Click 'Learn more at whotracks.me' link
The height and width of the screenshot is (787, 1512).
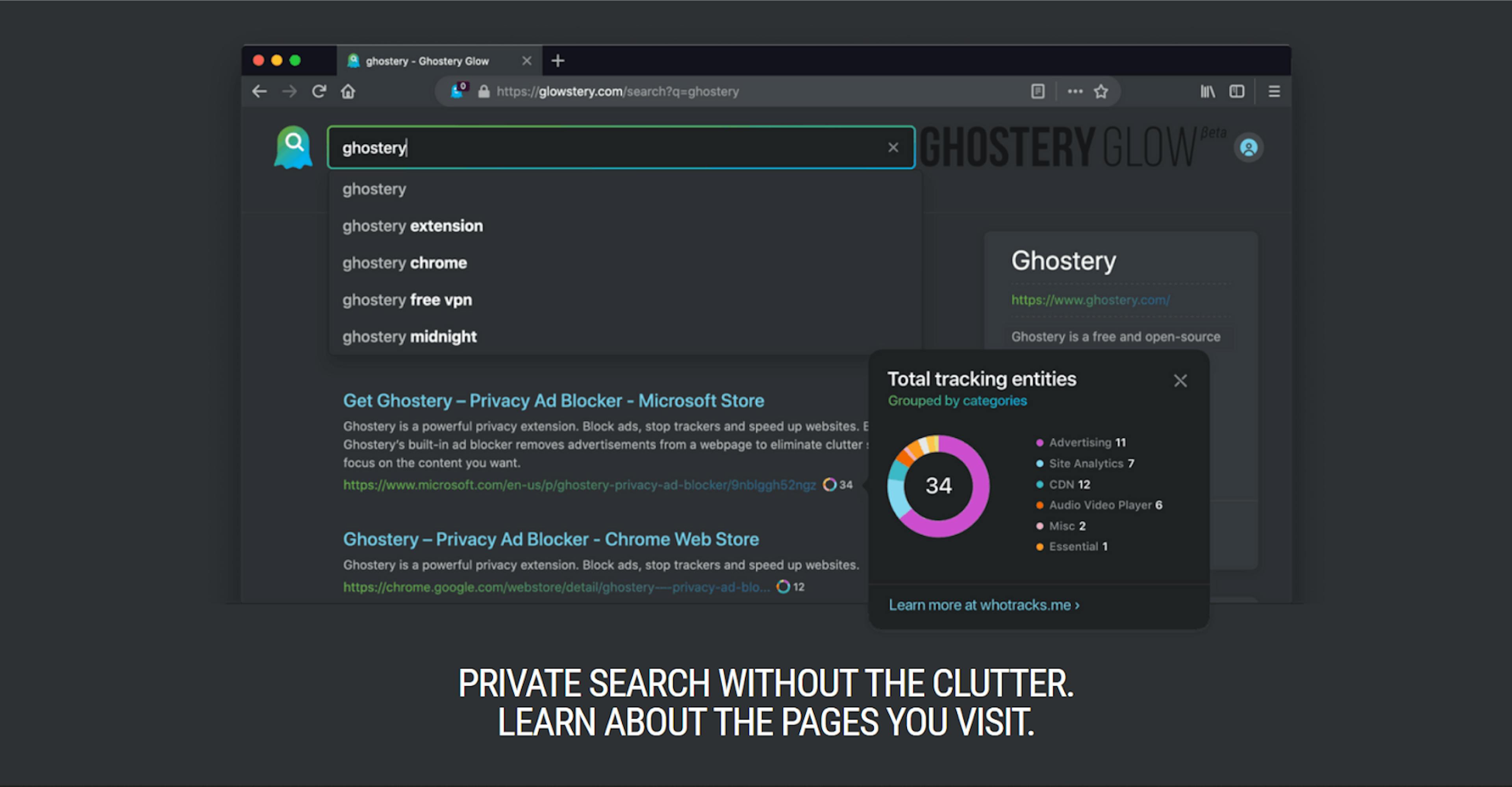coord(984,605)
